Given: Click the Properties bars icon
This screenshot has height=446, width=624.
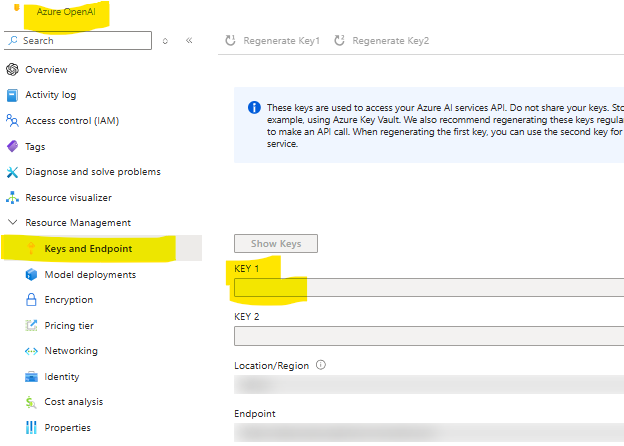Looking at the screenshot, I should pos(31,428).
